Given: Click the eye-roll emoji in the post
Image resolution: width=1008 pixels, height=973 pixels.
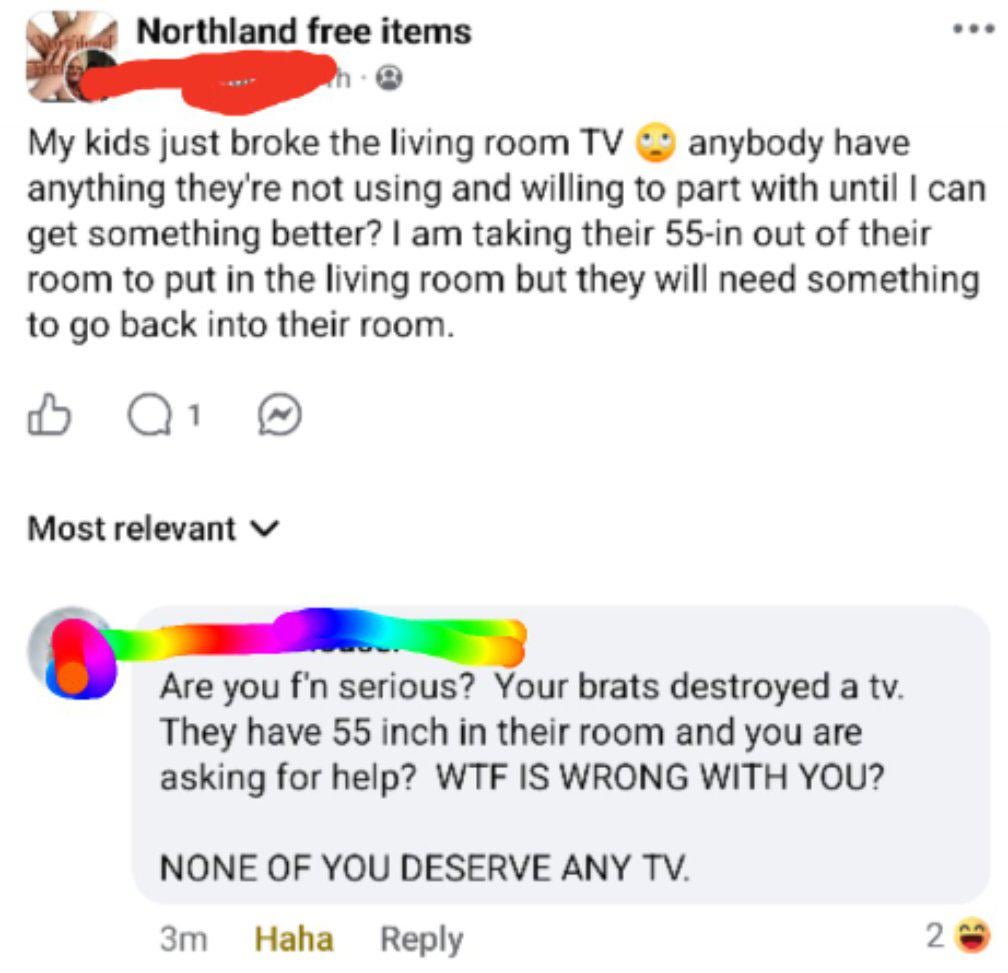Looking at the screenshot, I should 656,141.
